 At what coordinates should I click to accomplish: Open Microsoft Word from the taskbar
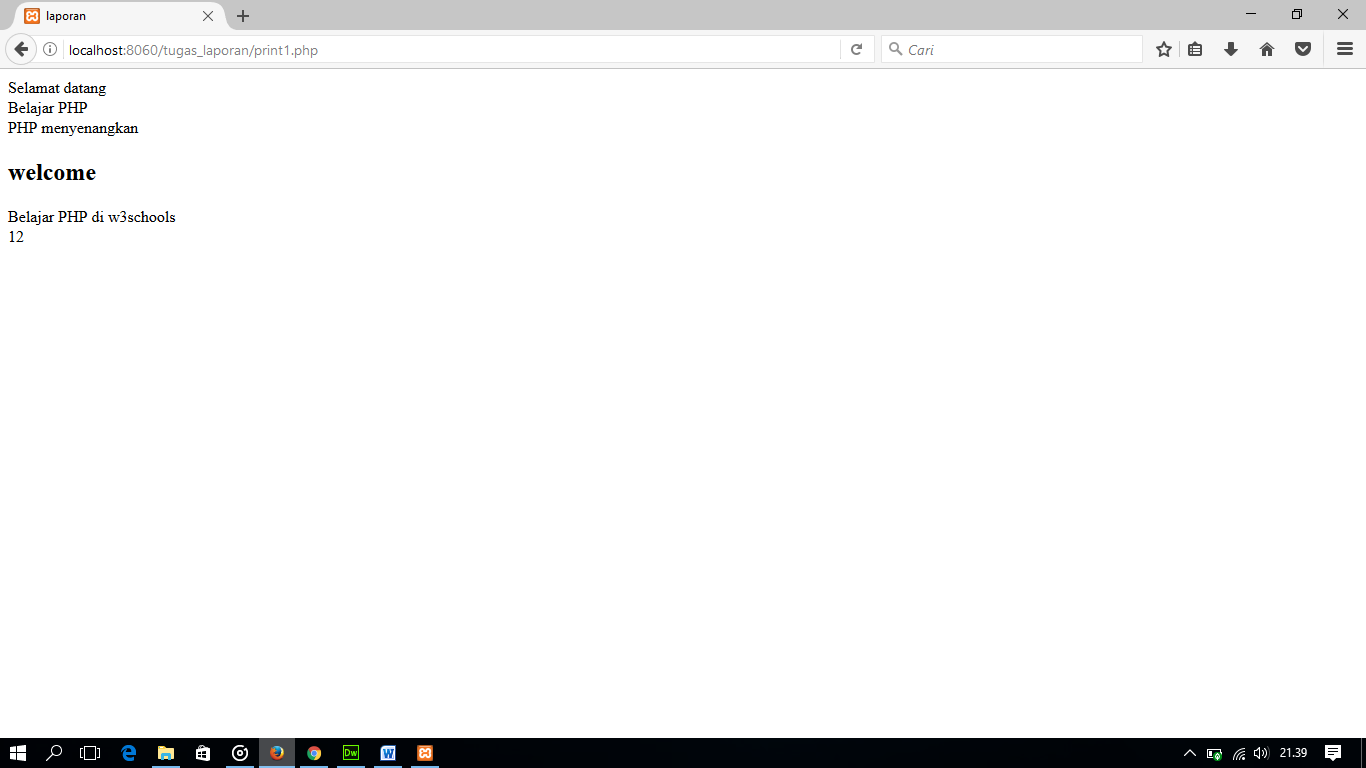tap(388, 753)
